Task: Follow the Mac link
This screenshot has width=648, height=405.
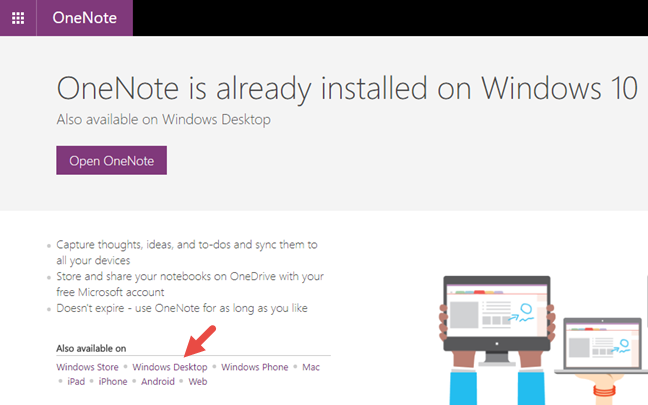Action: pos(311,367)
